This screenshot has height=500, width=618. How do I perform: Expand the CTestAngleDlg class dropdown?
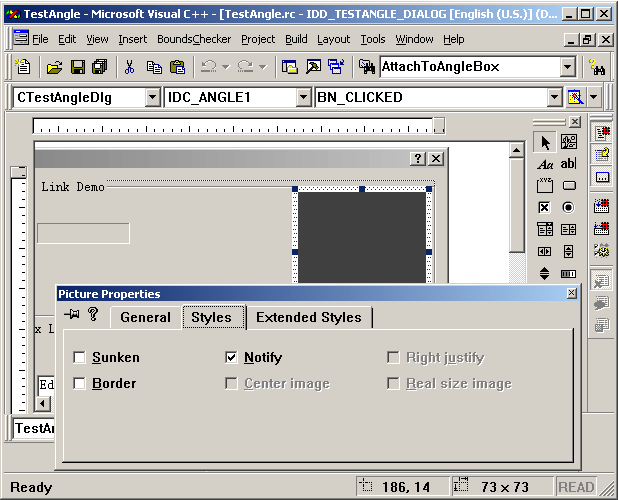click(x=152, y=97)
